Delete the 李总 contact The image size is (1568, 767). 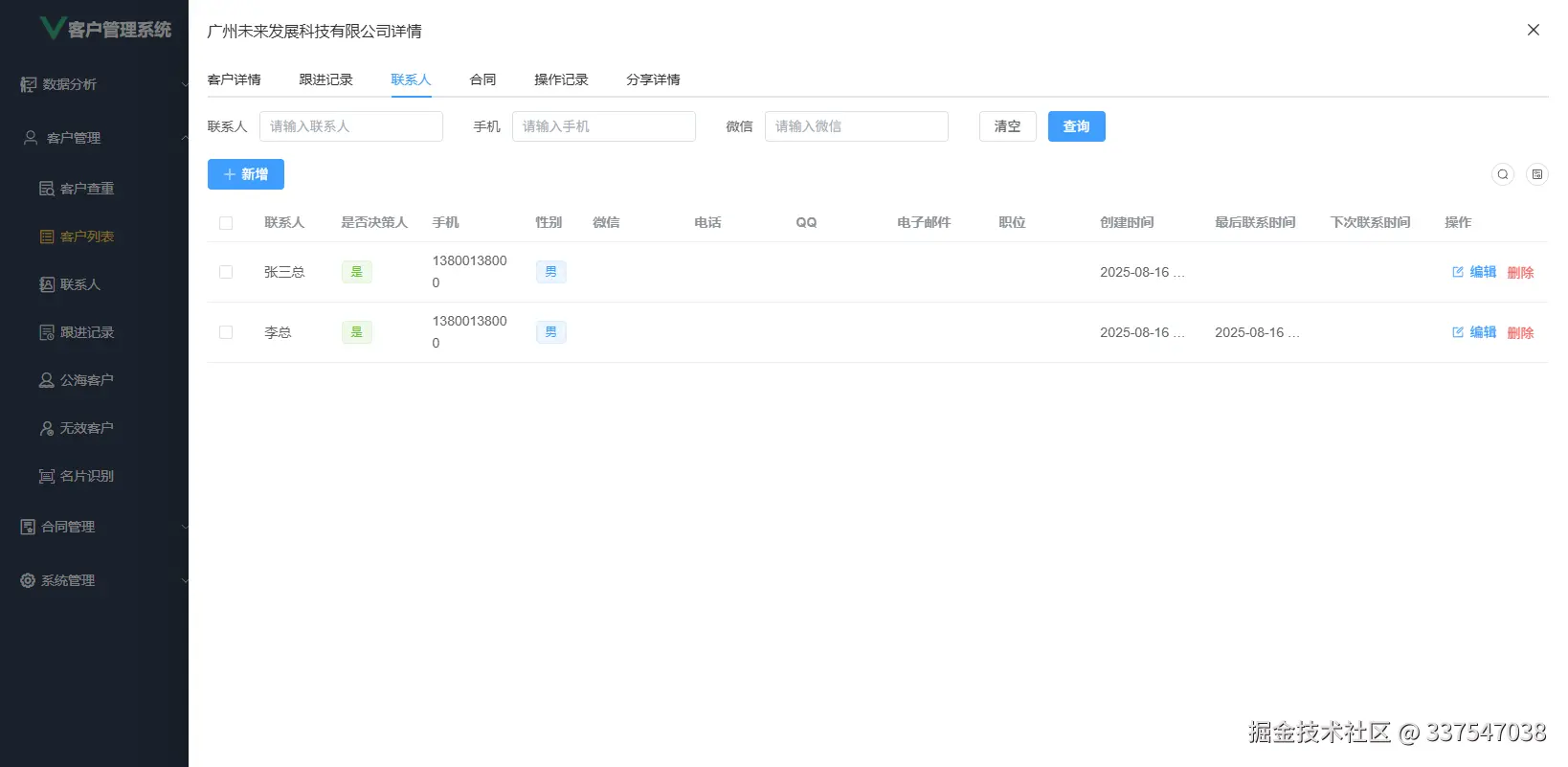point(1521,332)
